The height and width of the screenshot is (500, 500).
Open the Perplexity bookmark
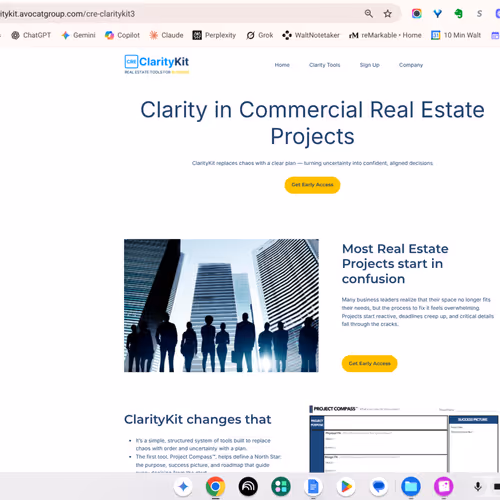point(214,35)
